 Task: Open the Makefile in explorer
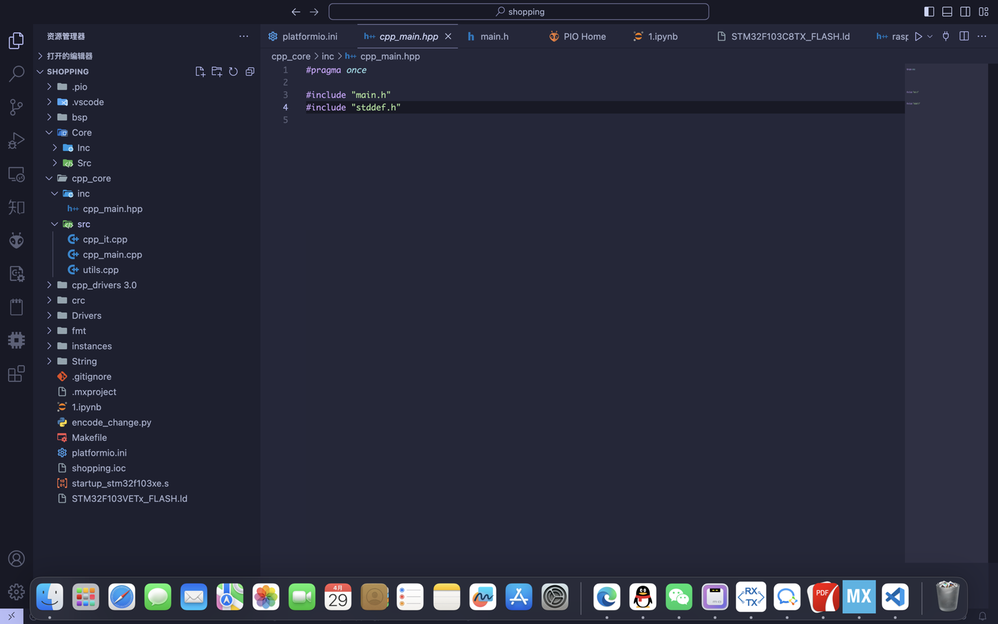tap(89, 438)
